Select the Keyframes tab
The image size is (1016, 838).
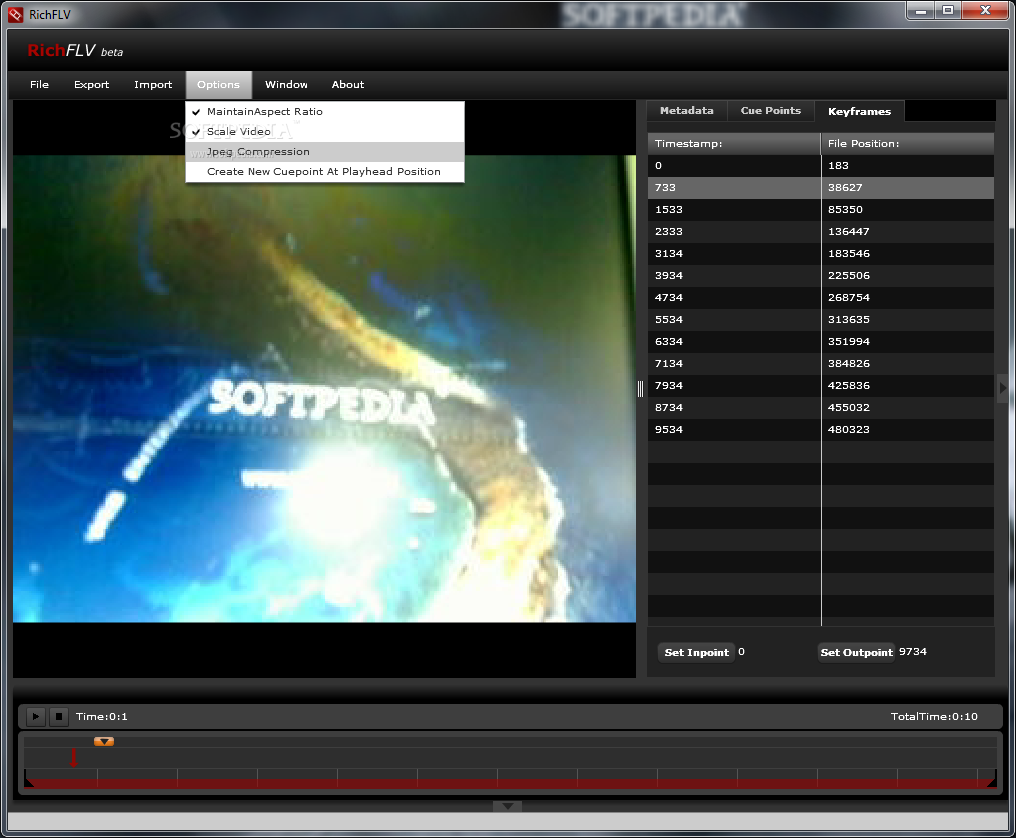(859, 111)
